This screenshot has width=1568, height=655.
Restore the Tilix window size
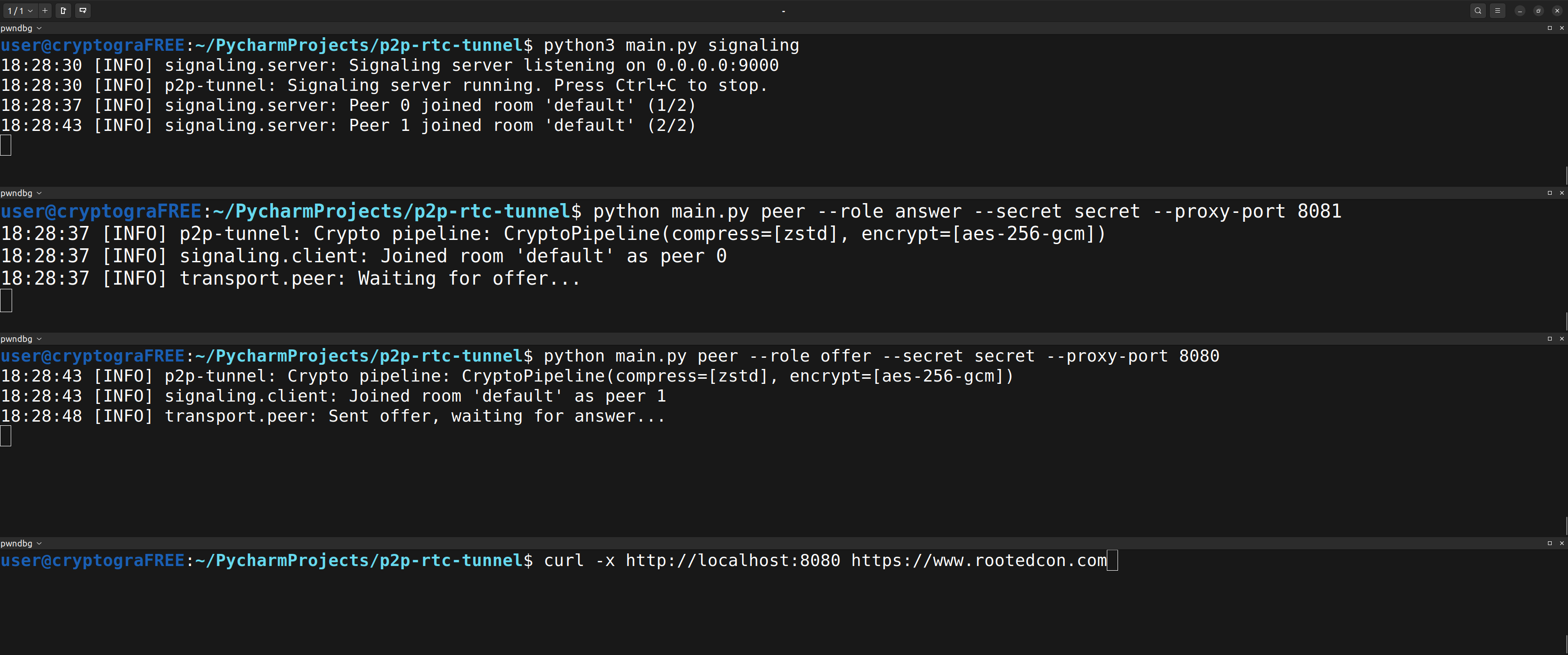1538,10
